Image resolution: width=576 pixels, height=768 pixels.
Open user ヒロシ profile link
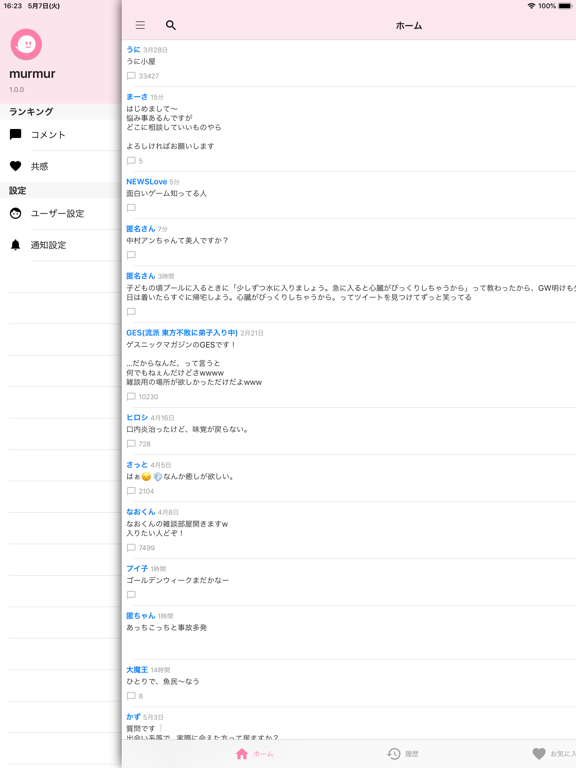click(x=137, y=417)
